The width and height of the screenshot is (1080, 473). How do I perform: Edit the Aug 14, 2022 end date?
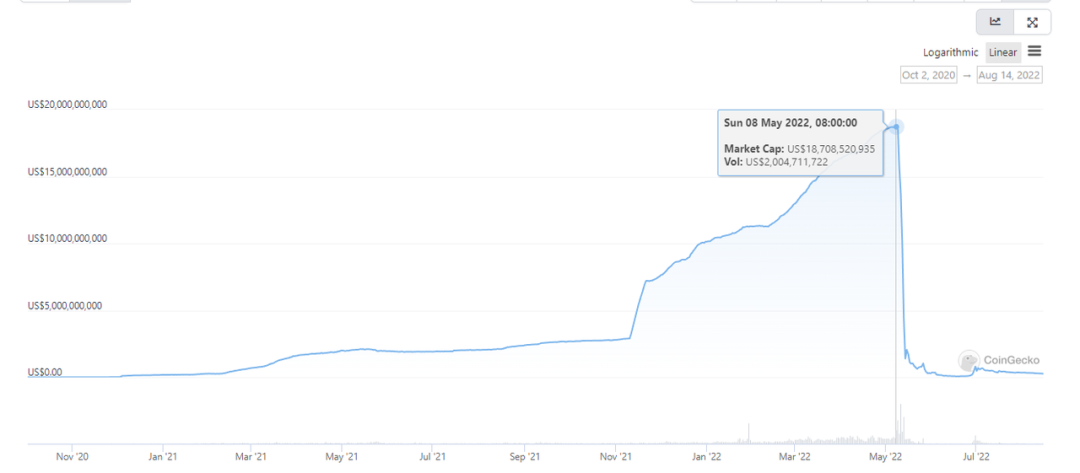pyautogui.click(x=1010, y=75)
